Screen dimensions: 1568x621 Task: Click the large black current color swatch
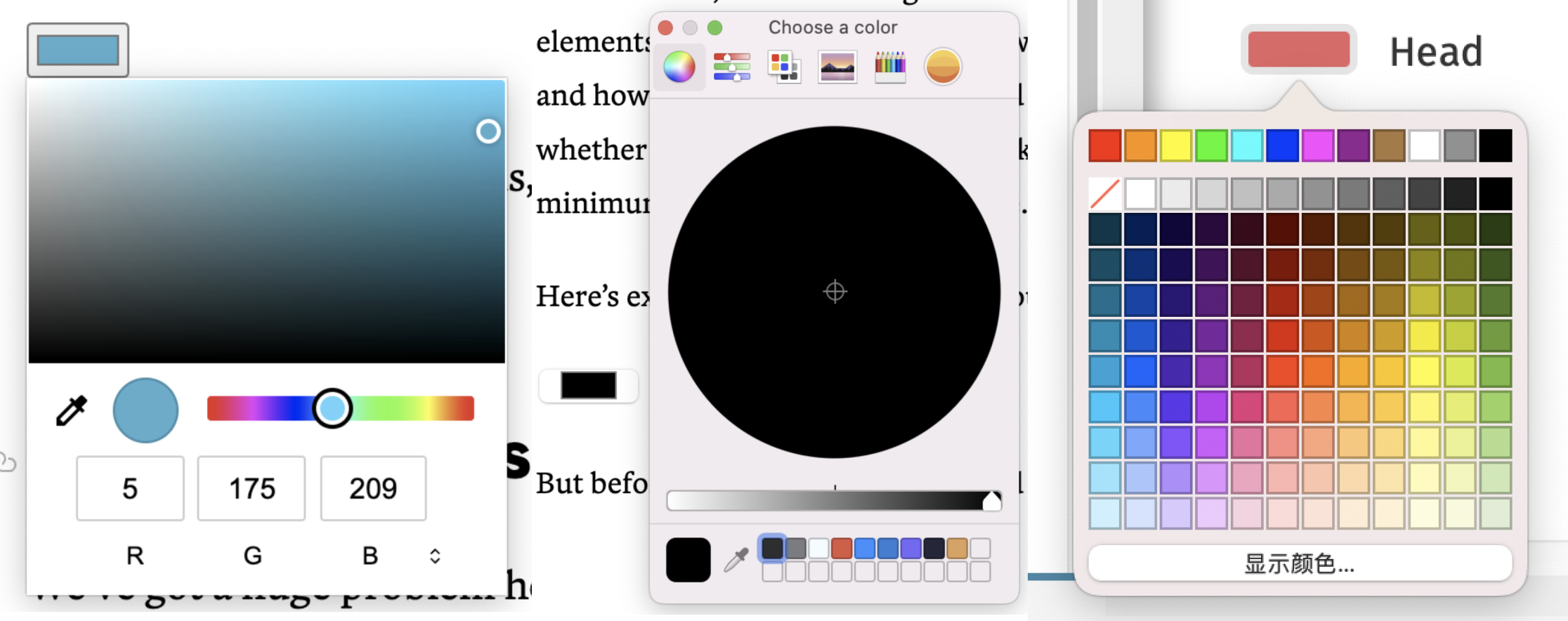688,560
